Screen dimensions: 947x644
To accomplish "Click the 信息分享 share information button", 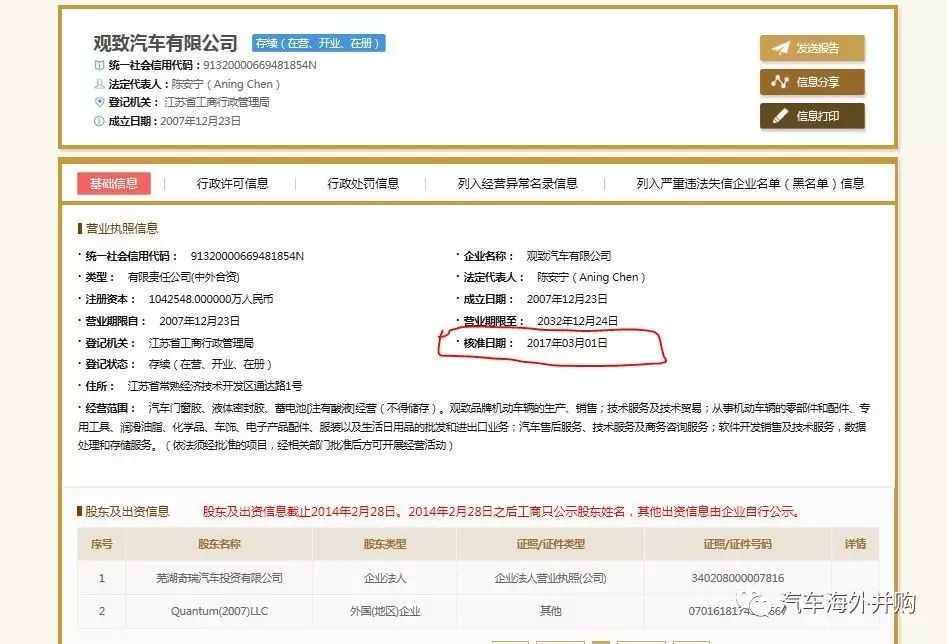I will pyautogui.click(x=812, y=82).
